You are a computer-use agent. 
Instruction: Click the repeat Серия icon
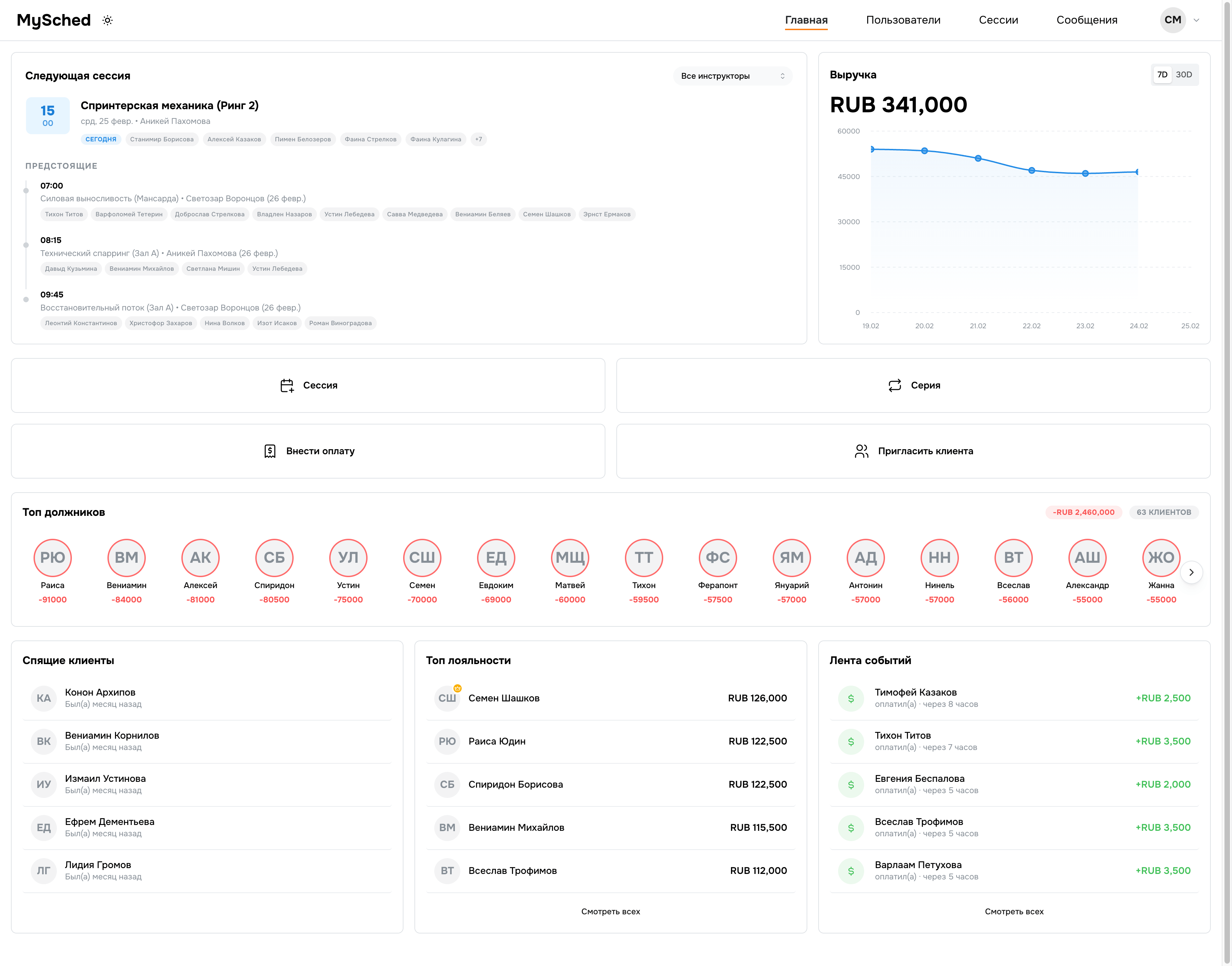[x=895, y=386]
